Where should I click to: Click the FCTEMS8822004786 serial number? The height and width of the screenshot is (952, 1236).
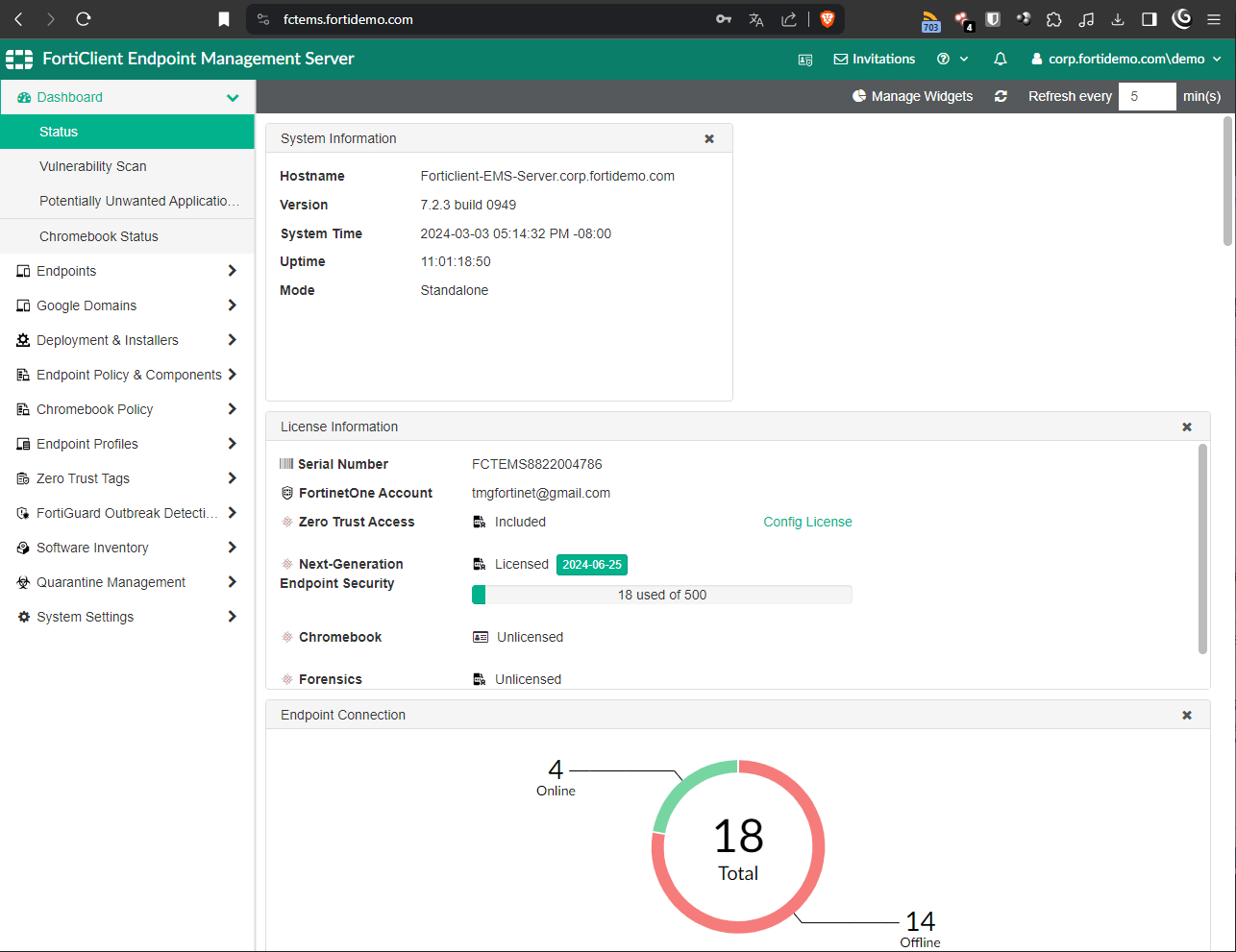(536, 464)
